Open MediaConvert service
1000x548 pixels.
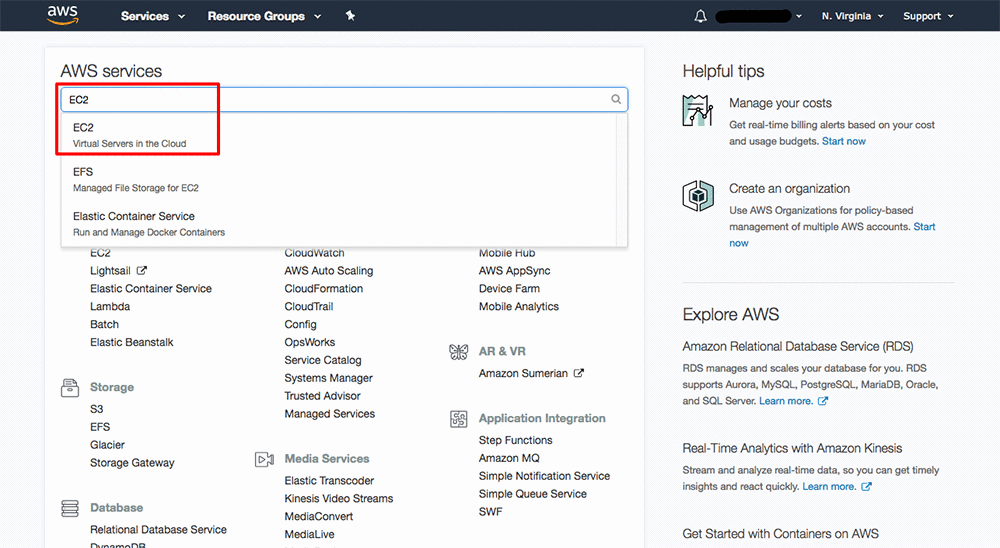pos(318,516)
